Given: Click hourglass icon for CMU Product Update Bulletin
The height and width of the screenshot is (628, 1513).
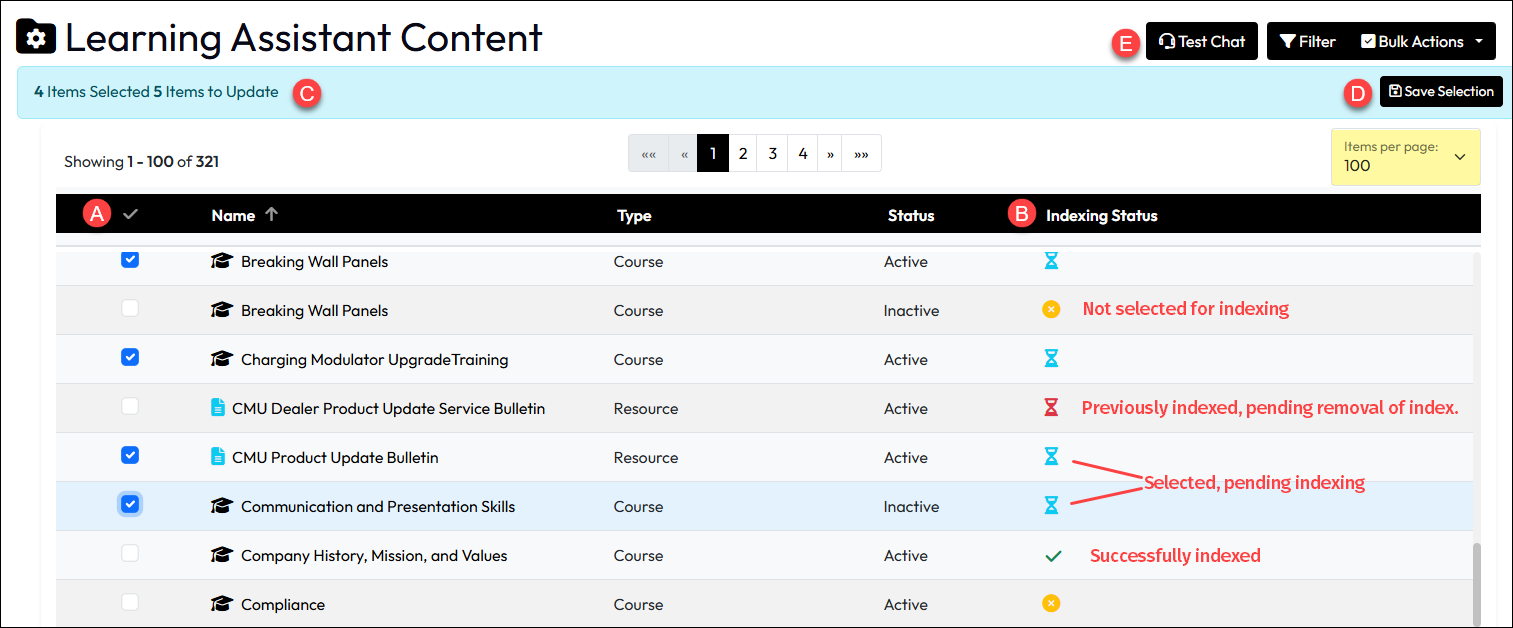Looking at the screenshot, I should pos(1051,457).
